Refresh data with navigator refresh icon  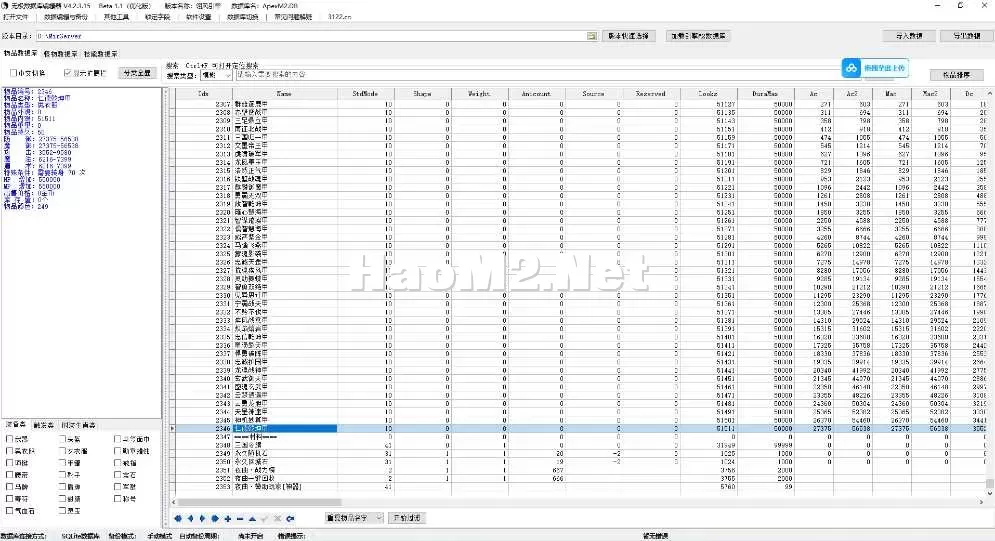290,518
